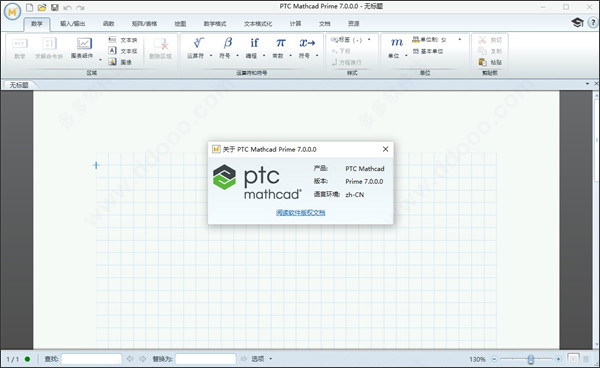Switch to the 绘图 ribbon tab
The height and width of the screenshot is (368, 600).
pos(180,24)
